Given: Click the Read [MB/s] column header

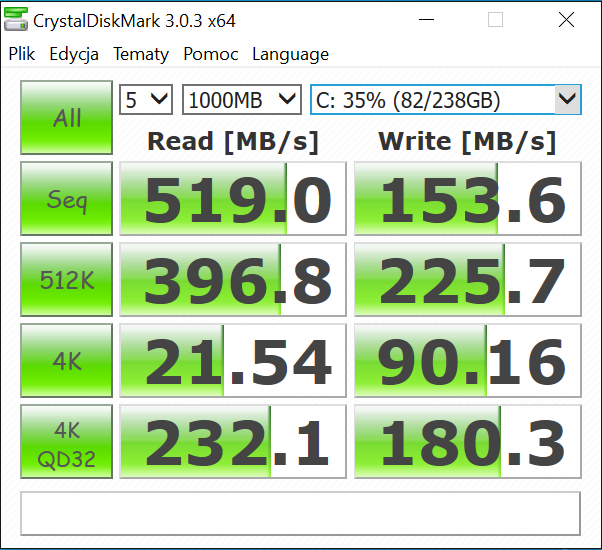Looking at the screenshot, I should point(233,142).
